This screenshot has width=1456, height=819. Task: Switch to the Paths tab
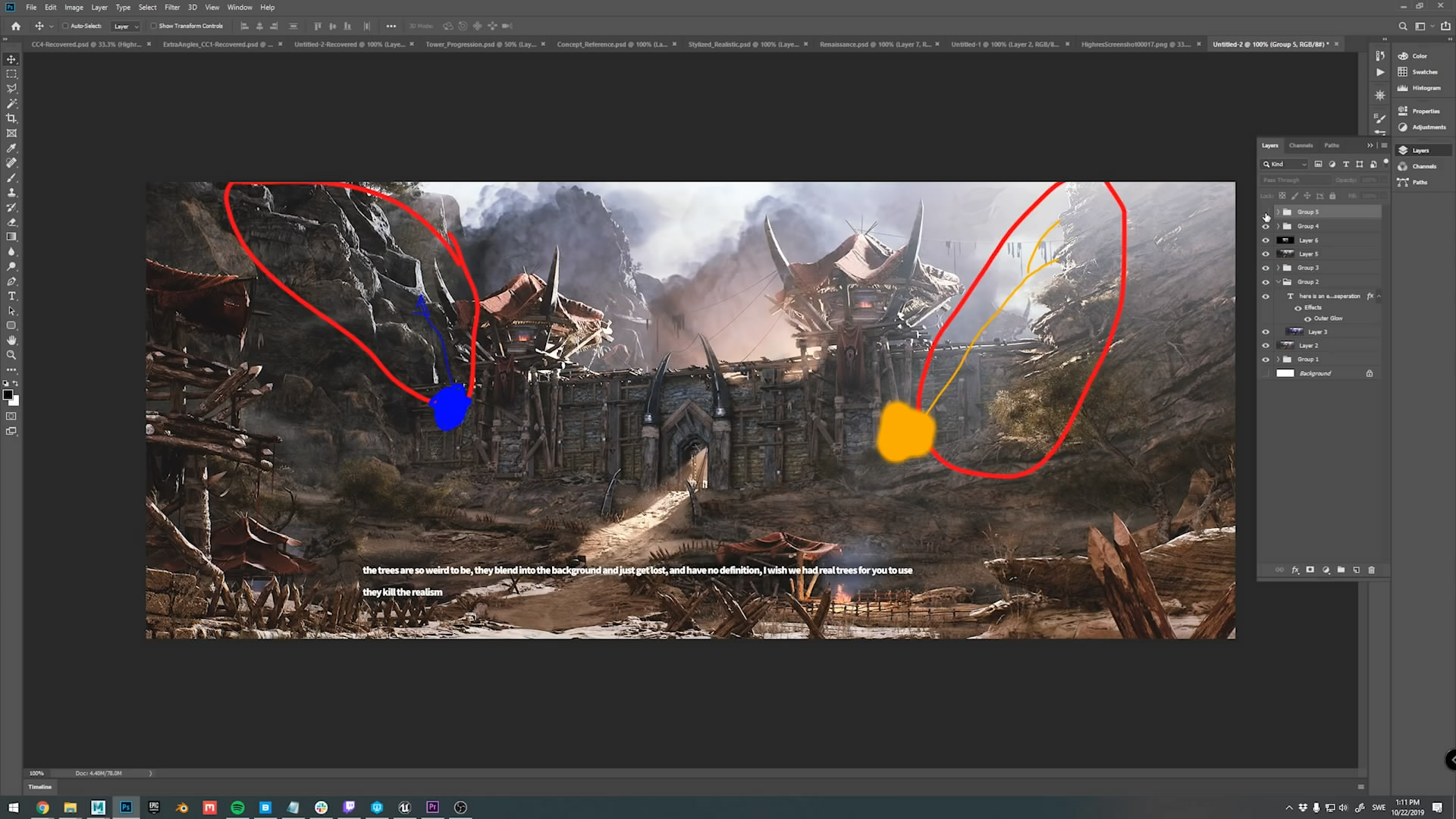(x=1332, y=146)
